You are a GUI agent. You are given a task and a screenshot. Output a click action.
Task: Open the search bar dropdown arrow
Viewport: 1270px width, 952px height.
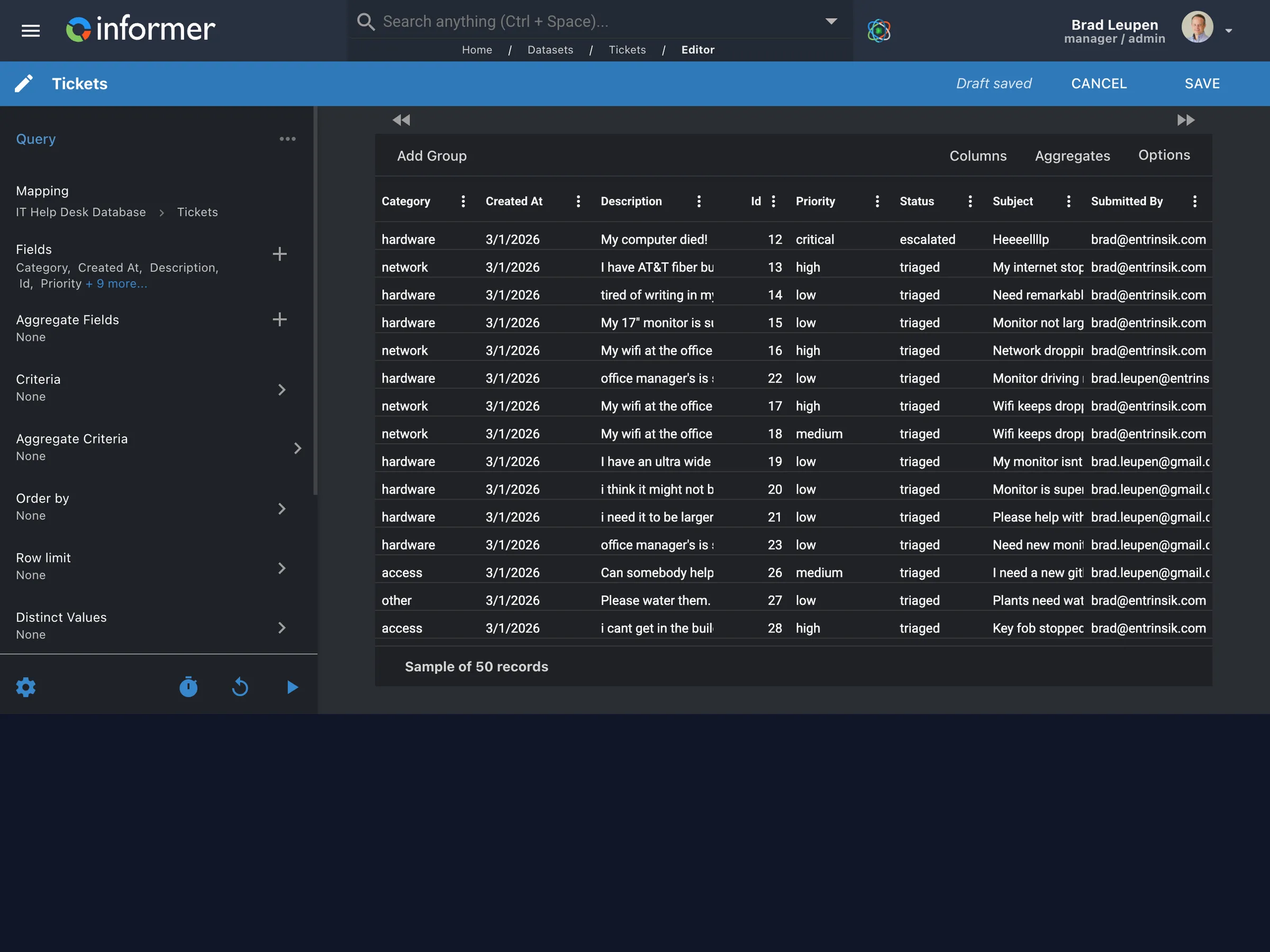pyautogui.click(x=831, y=21)
